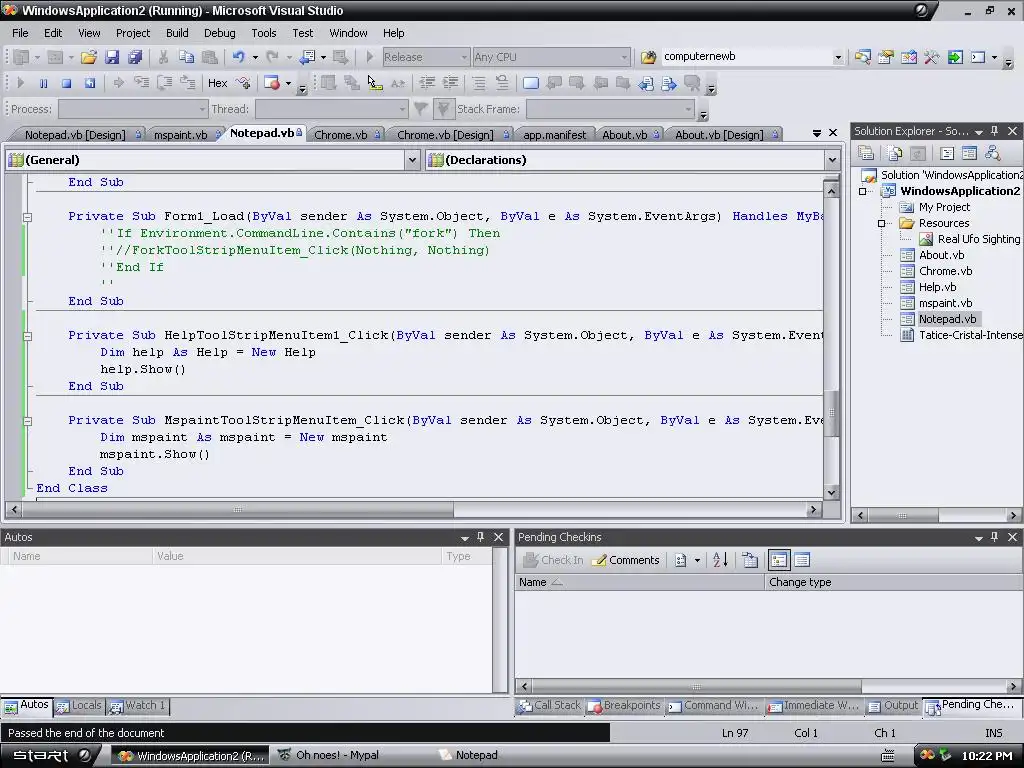The height and width of the screenshot is (768, 1024).
Task: Jump to the previous bookmark
Action: 554,83
